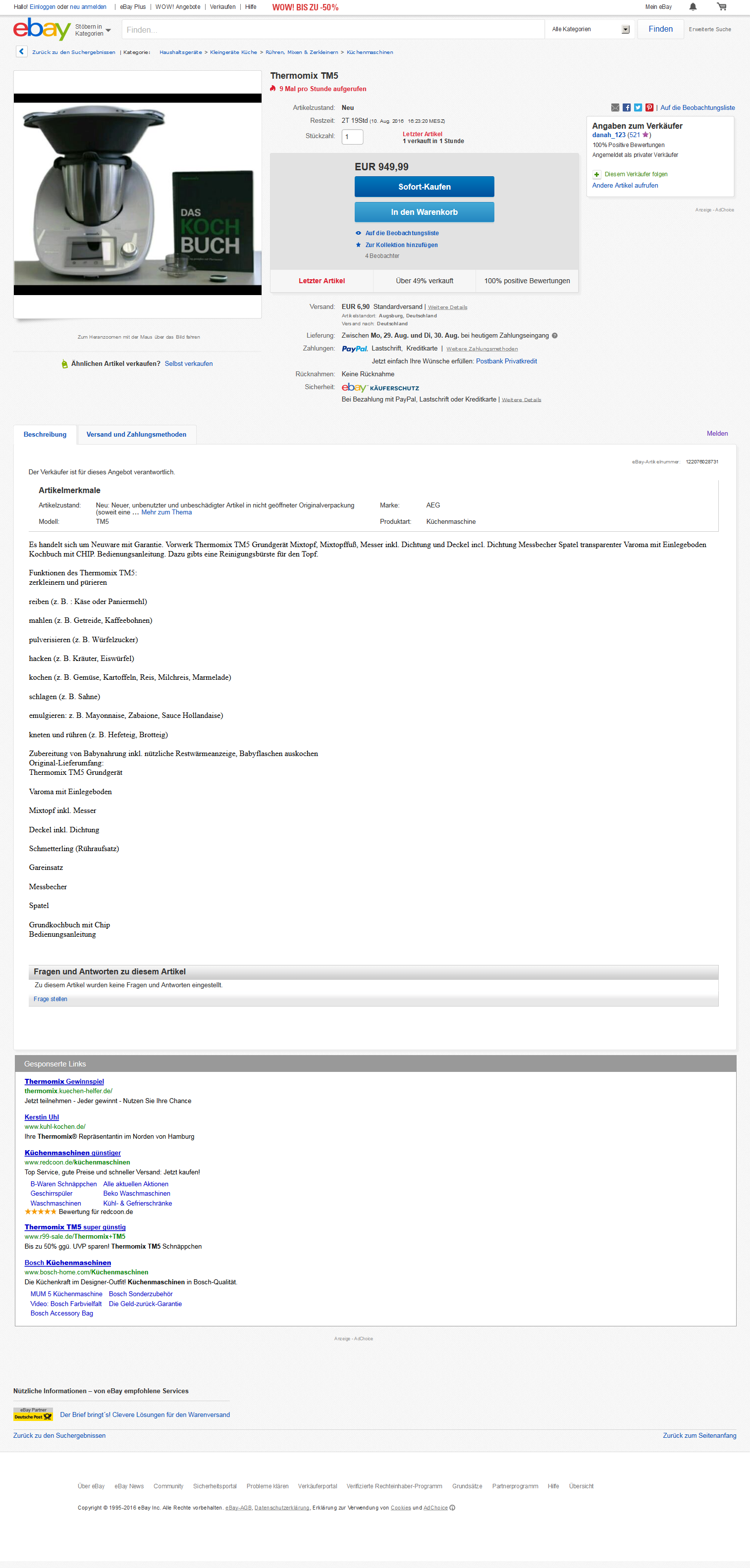The image size is (750, 1568).
Task: Click the Sofort-Kaufen button
Action: (x=424, y=187)
